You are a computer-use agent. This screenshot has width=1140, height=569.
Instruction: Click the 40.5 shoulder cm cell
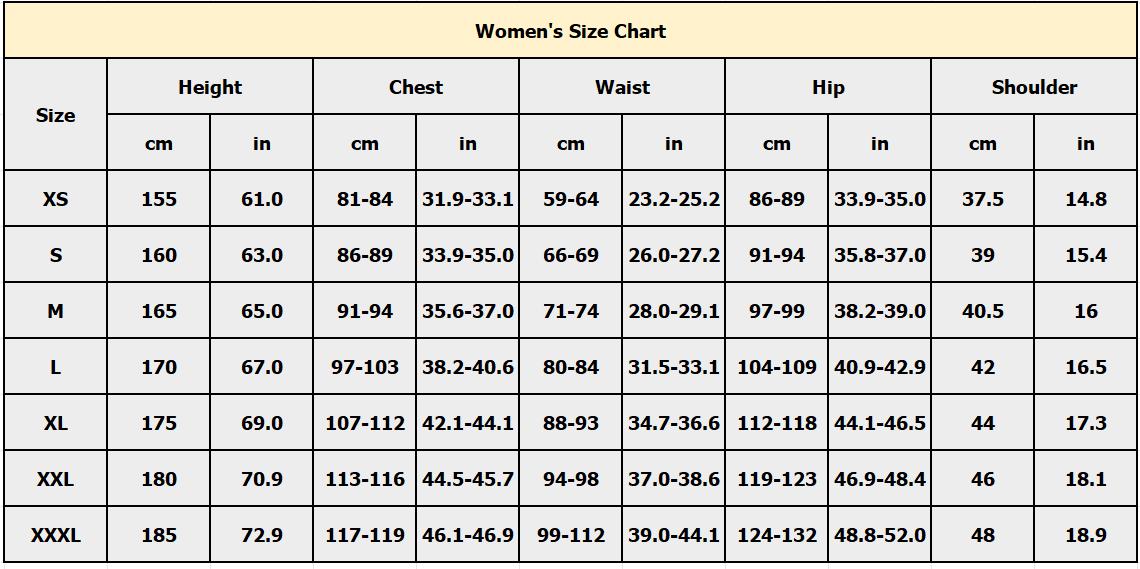(983, 311)
